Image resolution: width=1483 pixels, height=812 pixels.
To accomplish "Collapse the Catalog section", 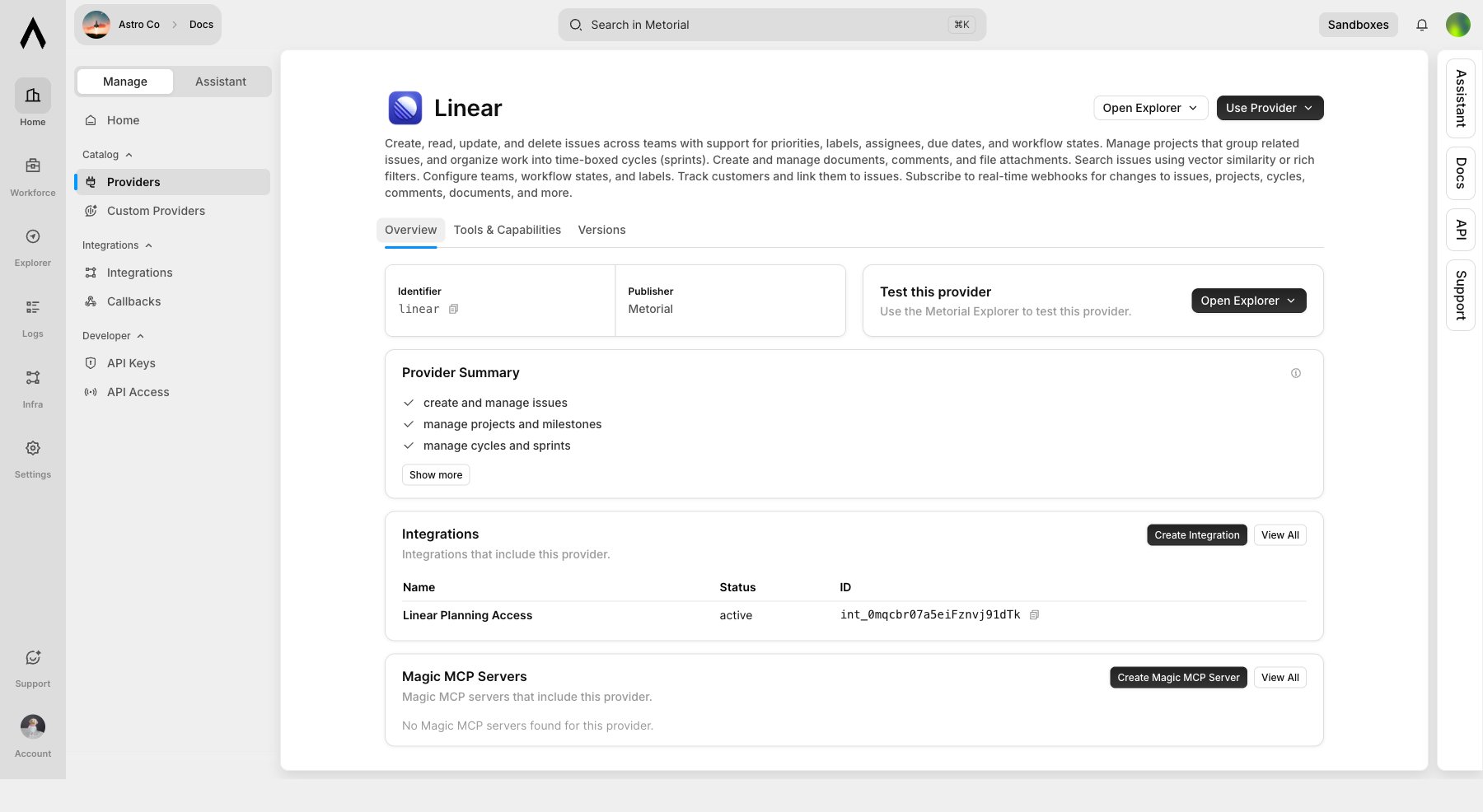I will (107, 155).
